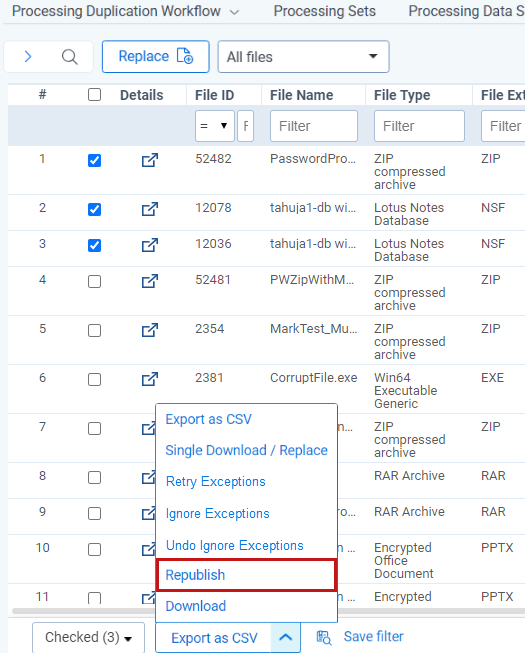Toggle the select-all checkbox in header

95,95
